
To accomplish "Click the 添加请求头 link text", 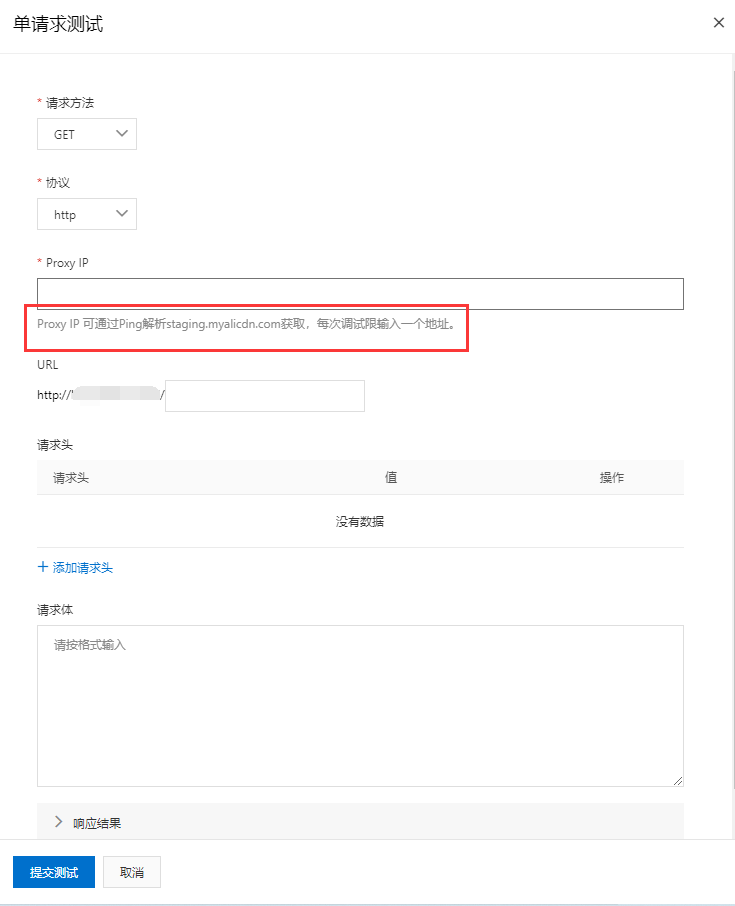I will pos(83,567).
